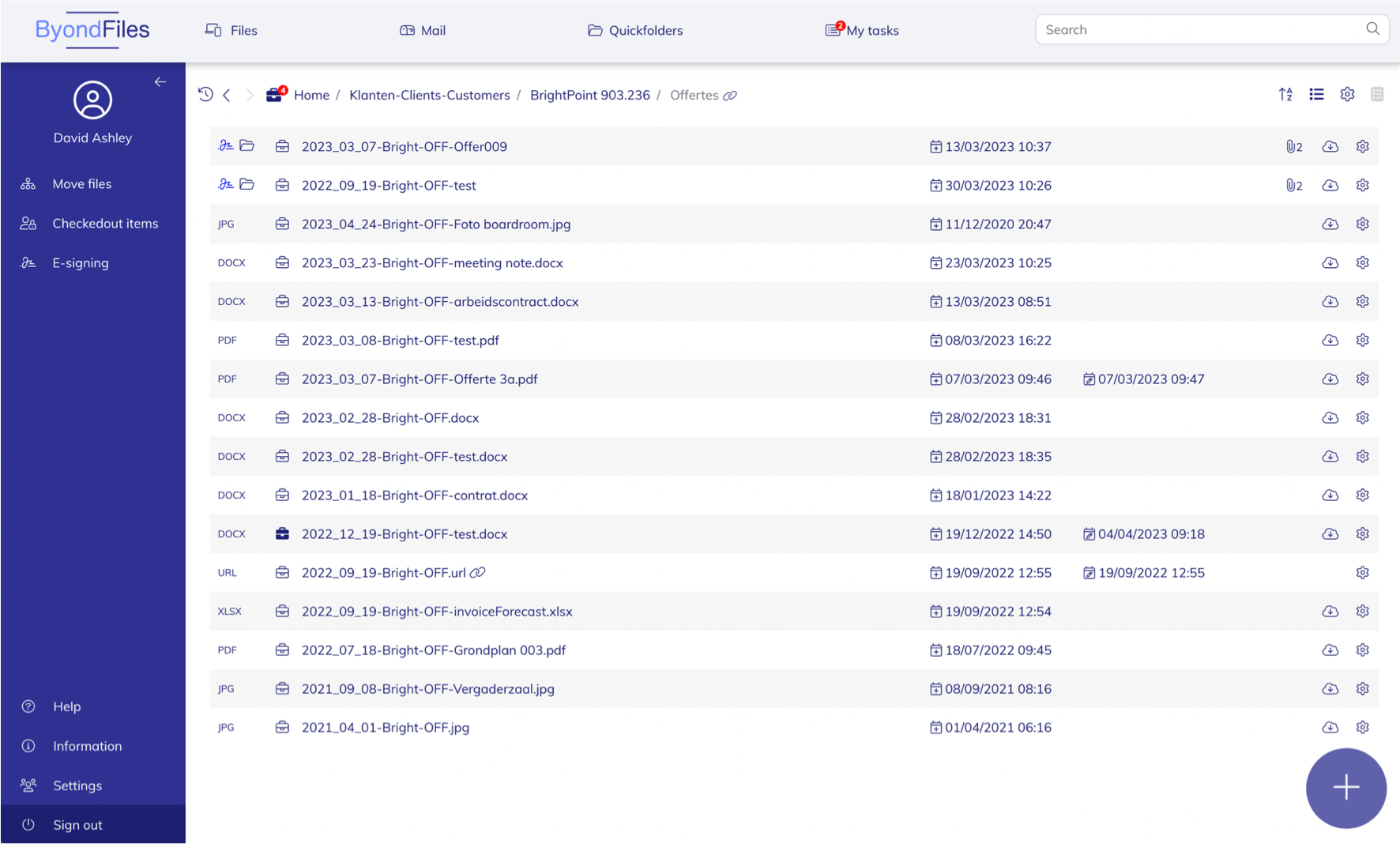Open the My tasks tab
This screenshot has width=1400, height=844.
coord(862,30)
